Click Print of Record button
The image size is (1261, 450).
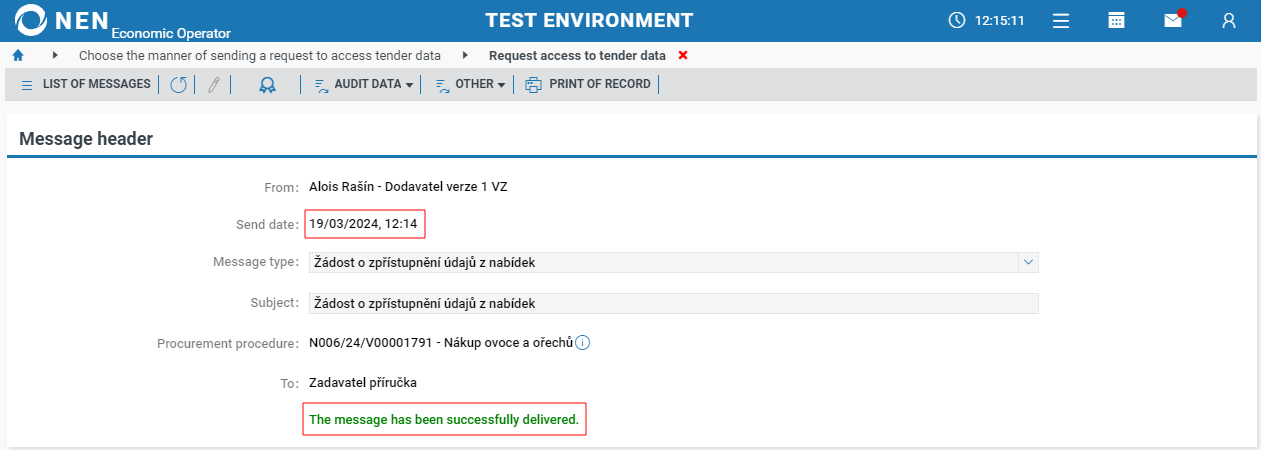[589, 85]
